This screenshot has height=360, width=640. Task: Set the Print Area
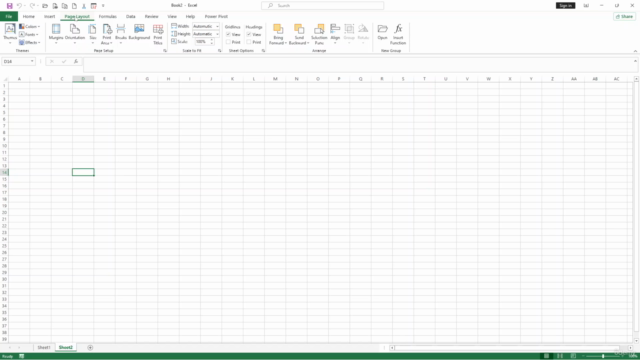(107, 34)
